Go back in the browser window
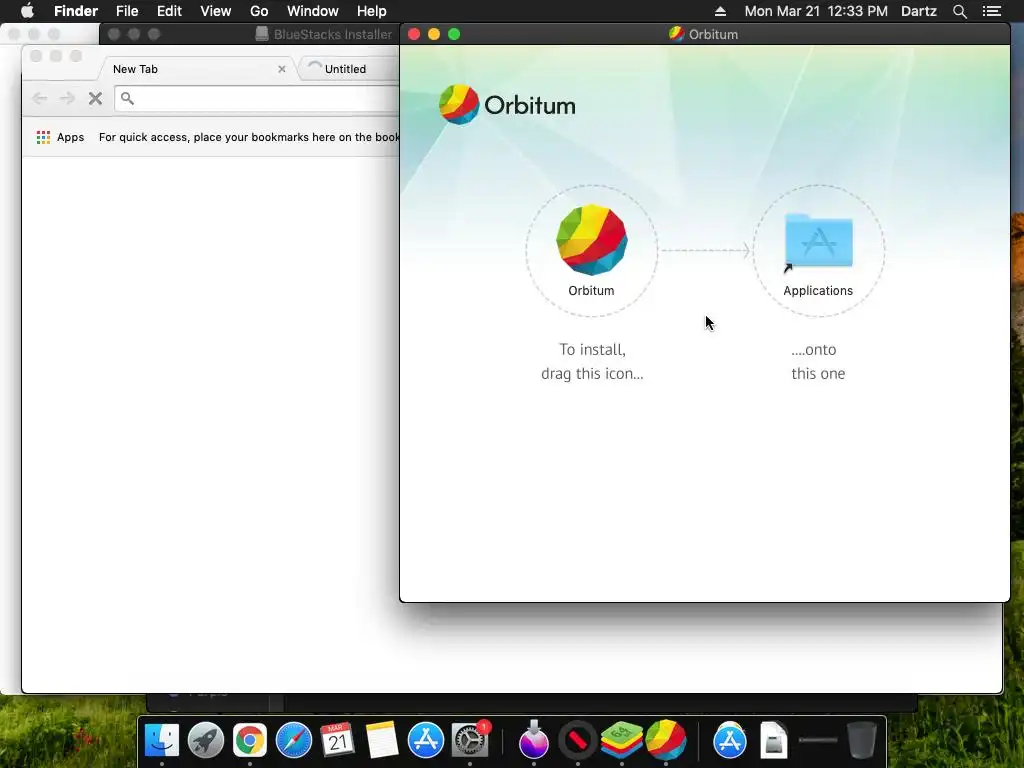Image resolution: width=1024 pixels, height=768 pixels. click(39, 99)
